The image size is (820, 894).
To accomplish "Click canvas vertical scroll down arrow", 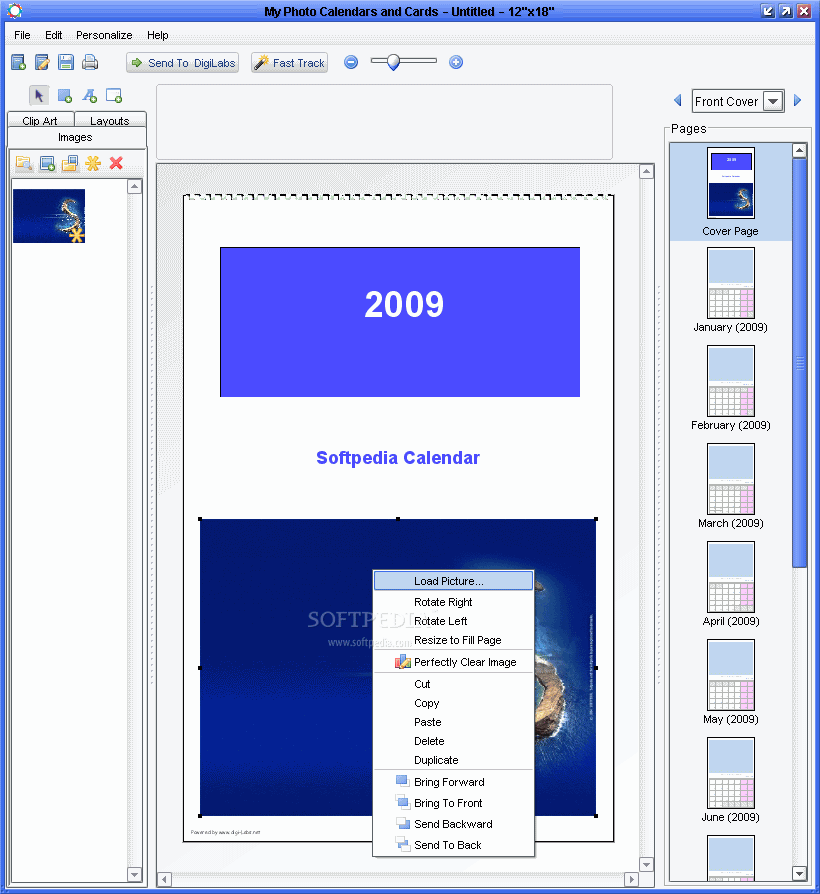I will (x=646, y=864).
